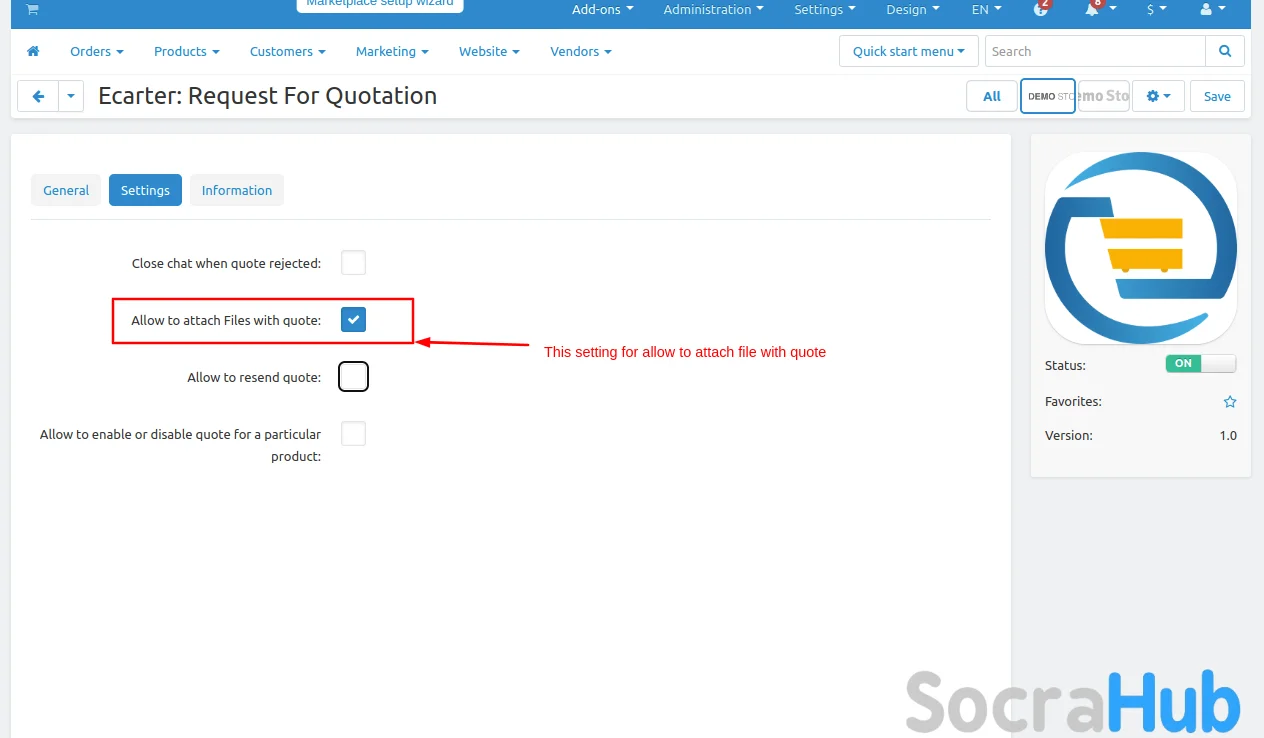Click into the Search input field
Image resolution: width=1264 pixels, height=738 pixels.
click(x=1095, y=51)
